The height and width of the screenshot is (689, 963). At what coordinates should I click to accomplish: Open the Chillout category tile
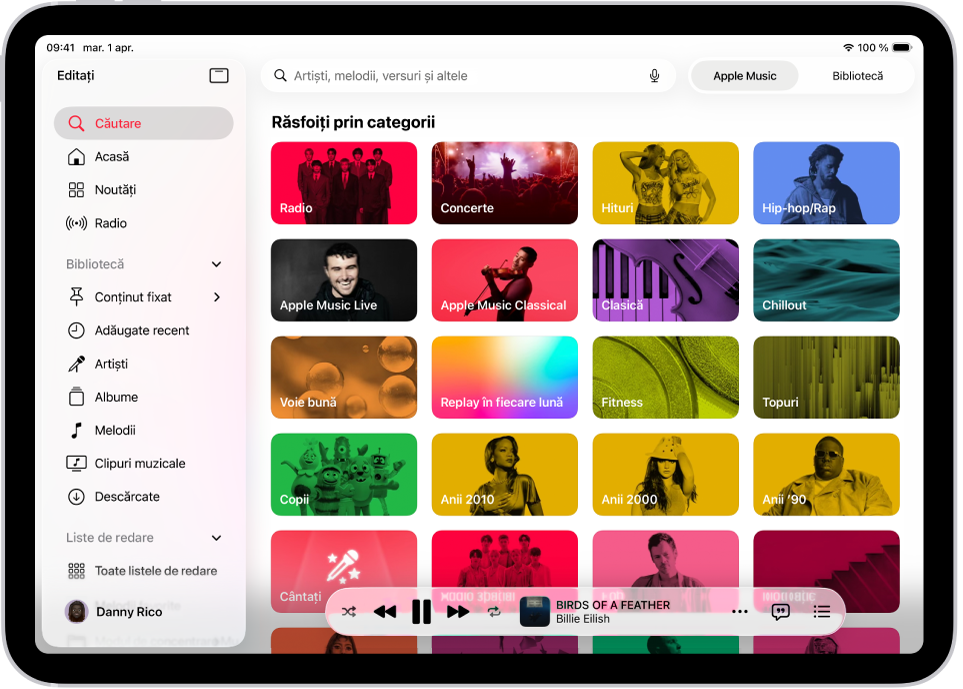[x=827, y=280]
